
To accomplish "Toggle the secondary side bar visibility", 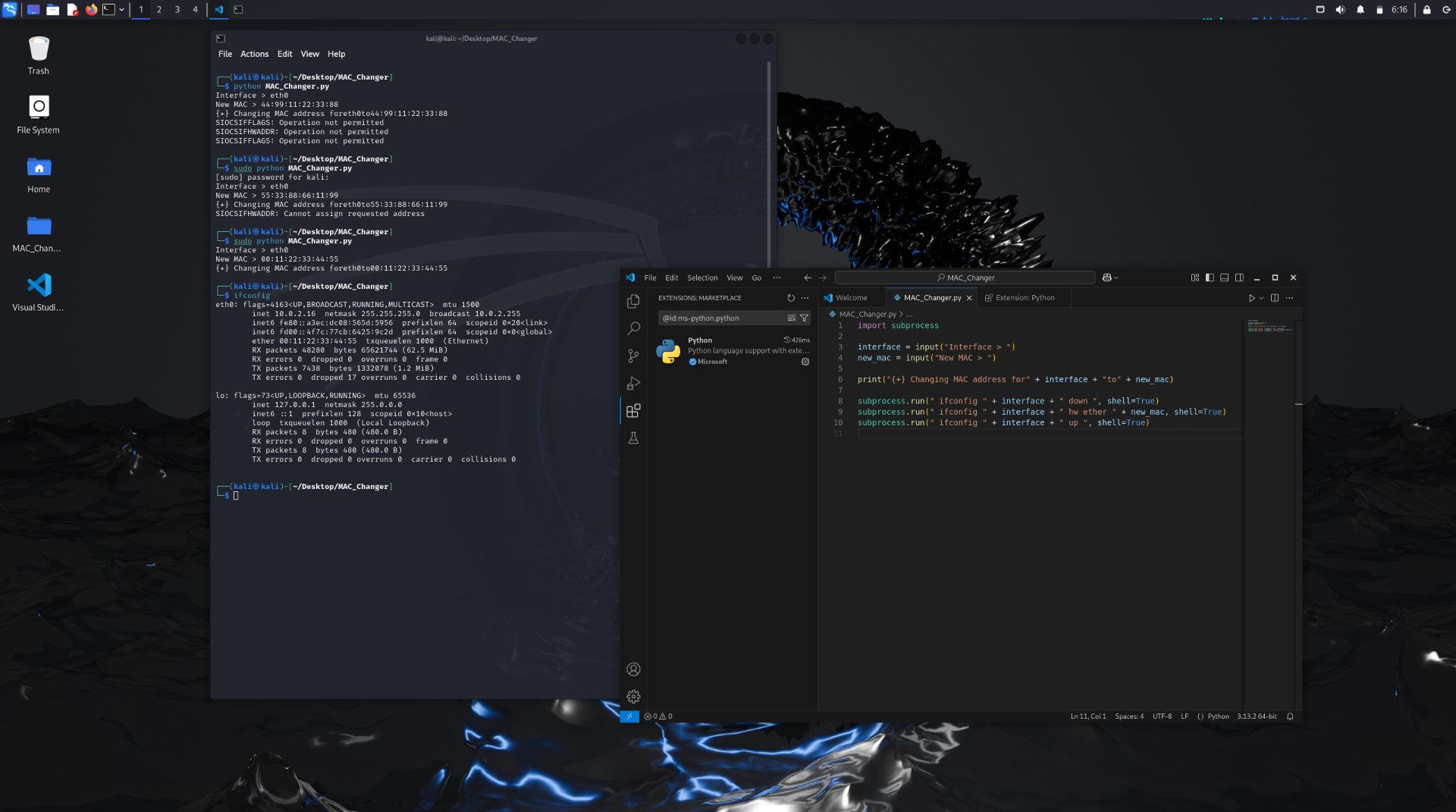I will point(1239,277).
